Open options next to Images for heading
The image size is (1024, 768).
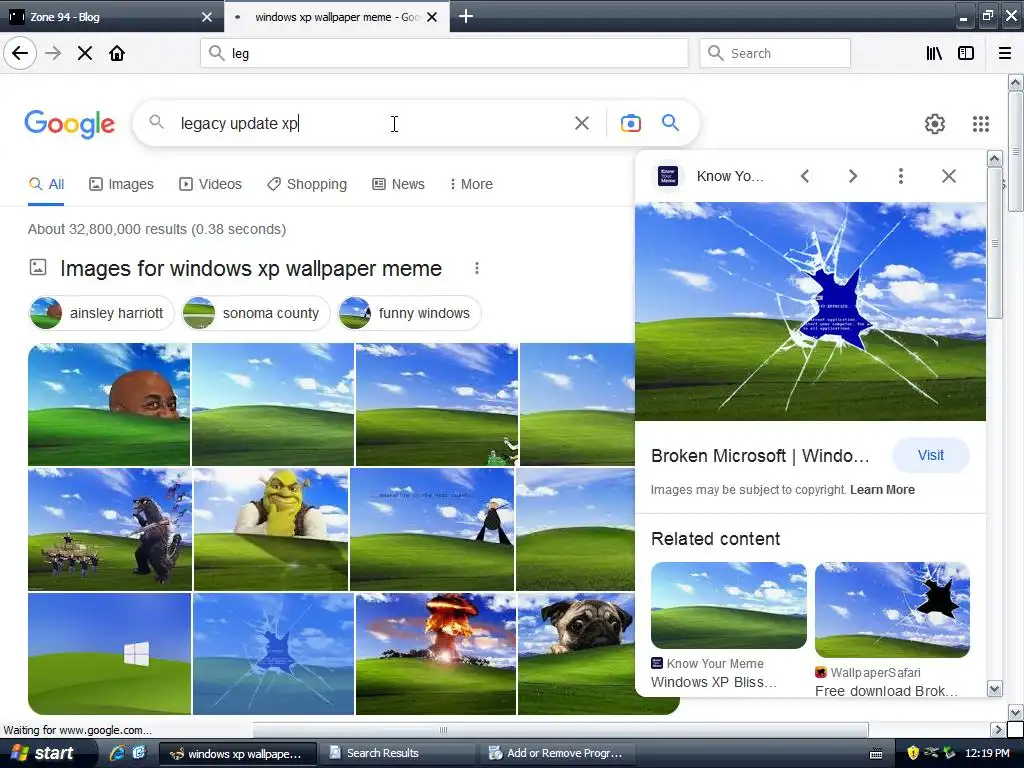[477, 268]
